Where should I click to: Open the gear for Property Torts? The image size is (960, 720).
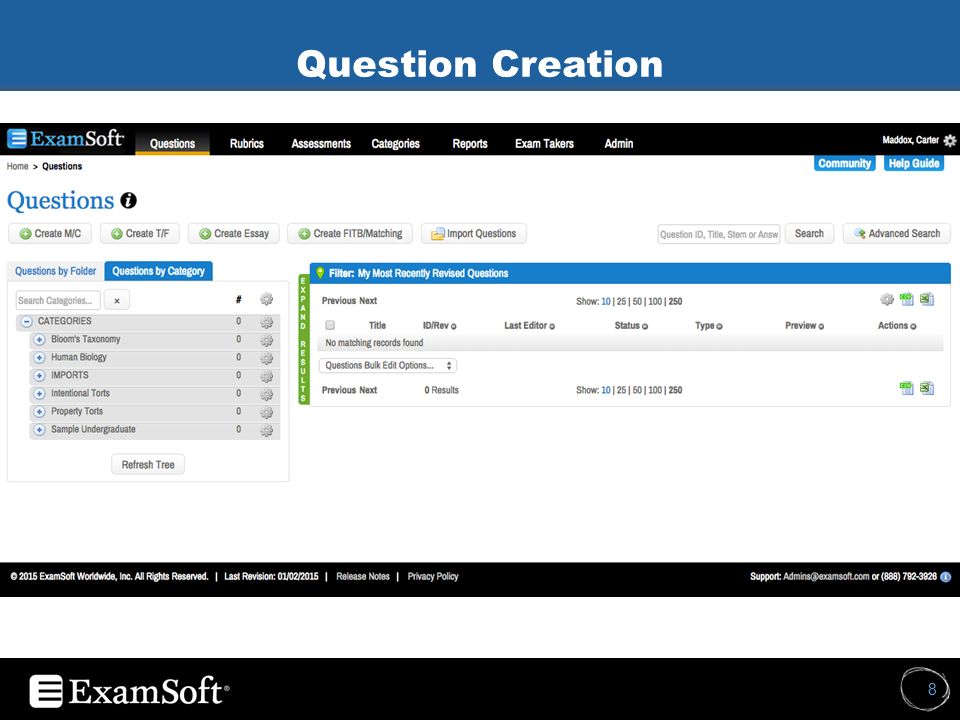tap(266, 413)
